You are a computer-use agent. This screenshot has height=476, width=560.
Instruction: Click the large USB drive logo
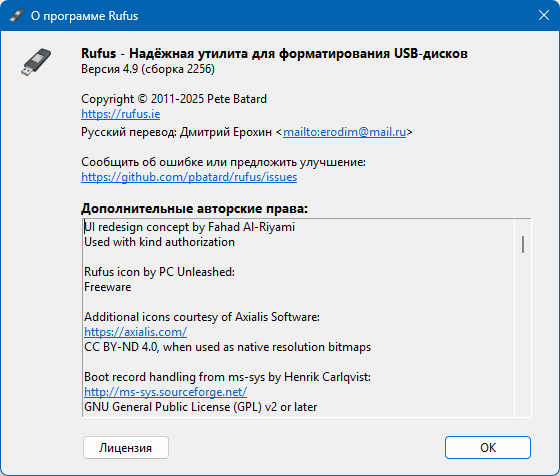(36, 62)
